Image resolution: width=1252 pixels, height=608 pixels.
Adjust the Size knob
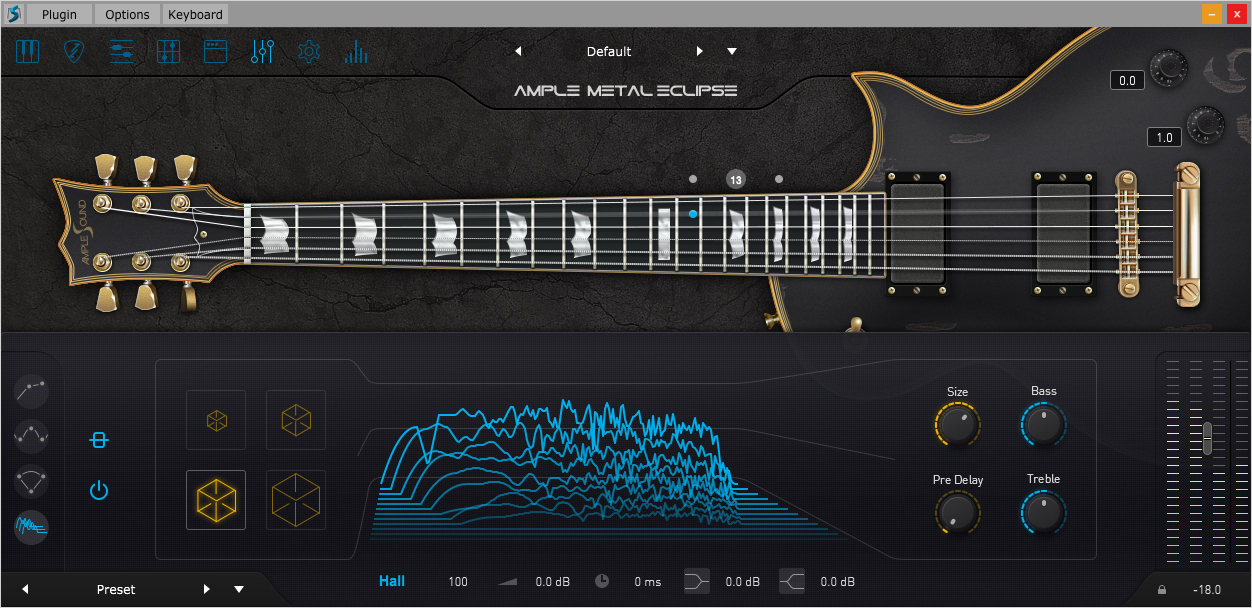958,425
